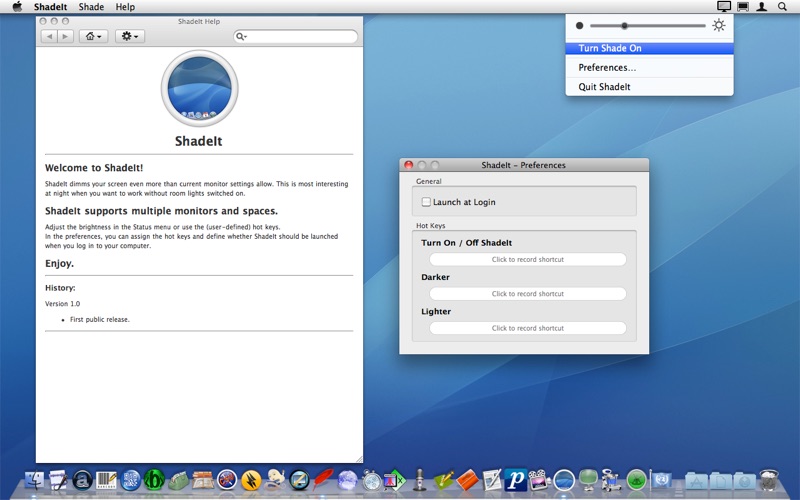Expand the search magnifier options in help field
800x500 pixels.
pyautogui.click(x=241, y=37)
